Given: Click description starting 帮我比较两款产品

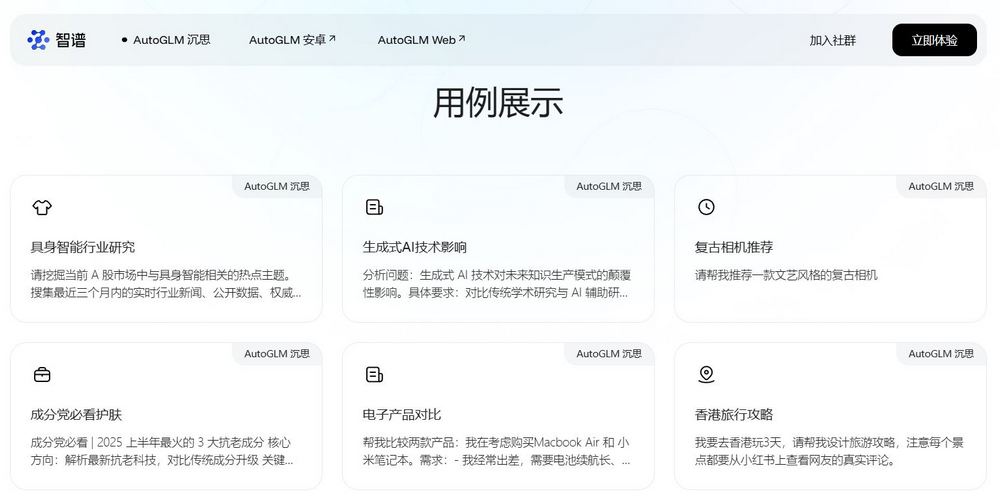Looking at the screenshot, I should [x=497, y=451].
